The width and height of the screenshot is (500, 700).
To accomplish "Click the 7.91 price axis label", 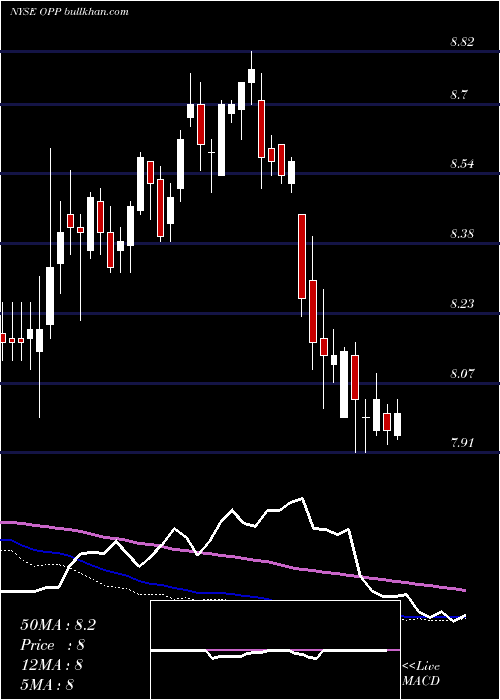I will (462, 443).
